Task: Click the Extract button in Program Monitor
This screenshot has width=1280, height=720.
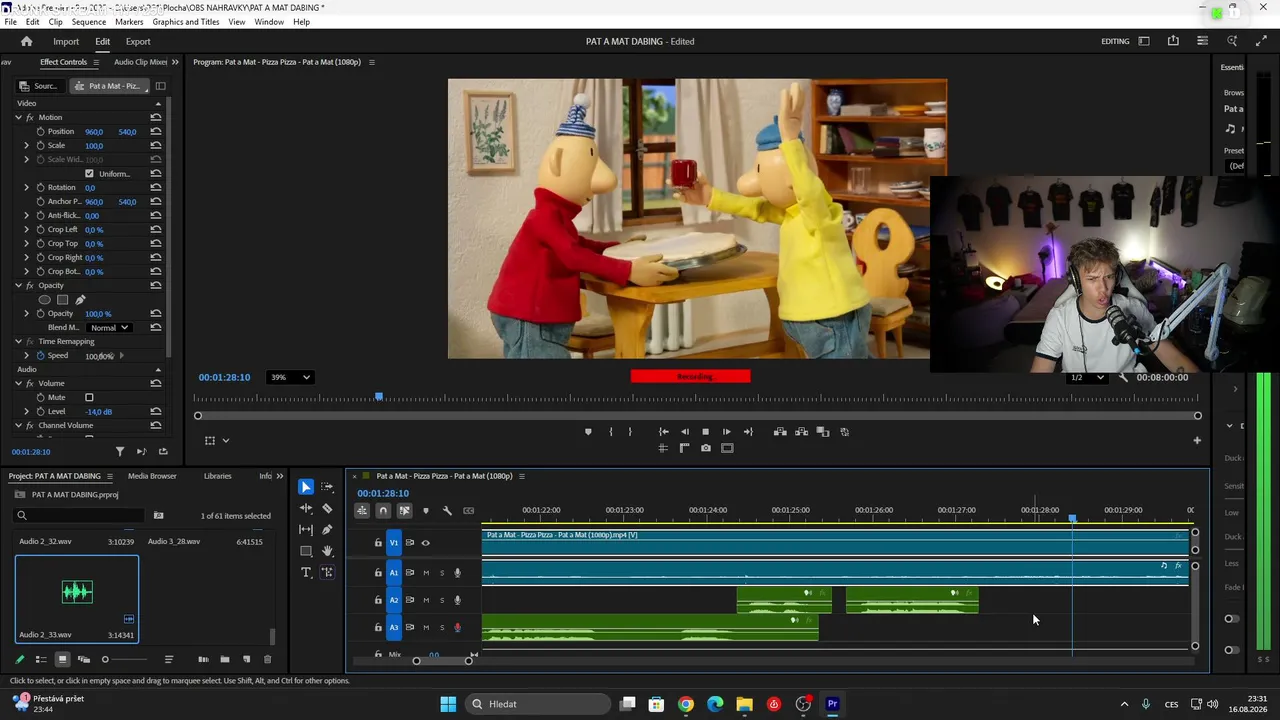Action: (801, 432)
